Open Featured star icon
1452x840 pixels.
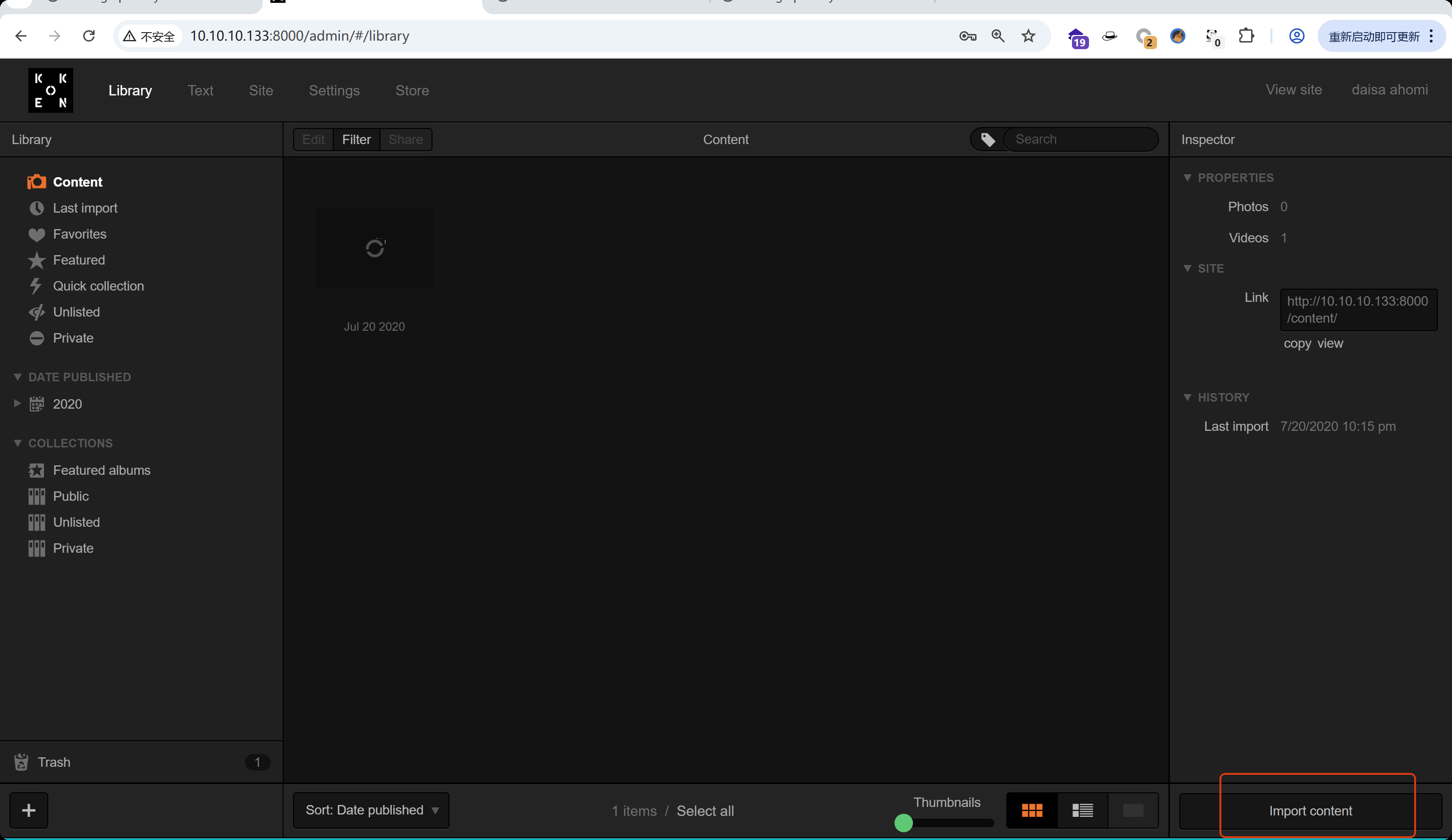(36, 260)
